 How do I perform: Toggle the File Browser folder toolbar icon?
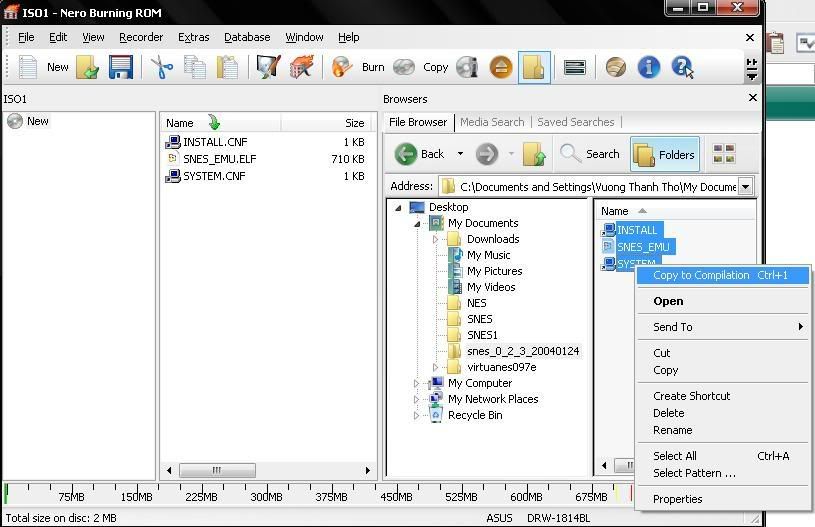[534, 68]
